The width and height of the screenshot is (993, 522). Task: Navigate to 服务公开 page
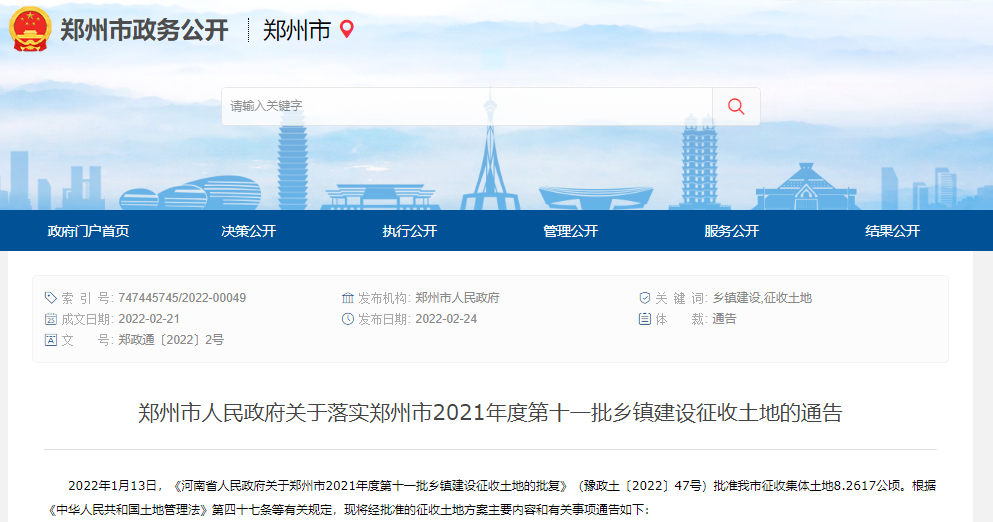pos(732,231)
